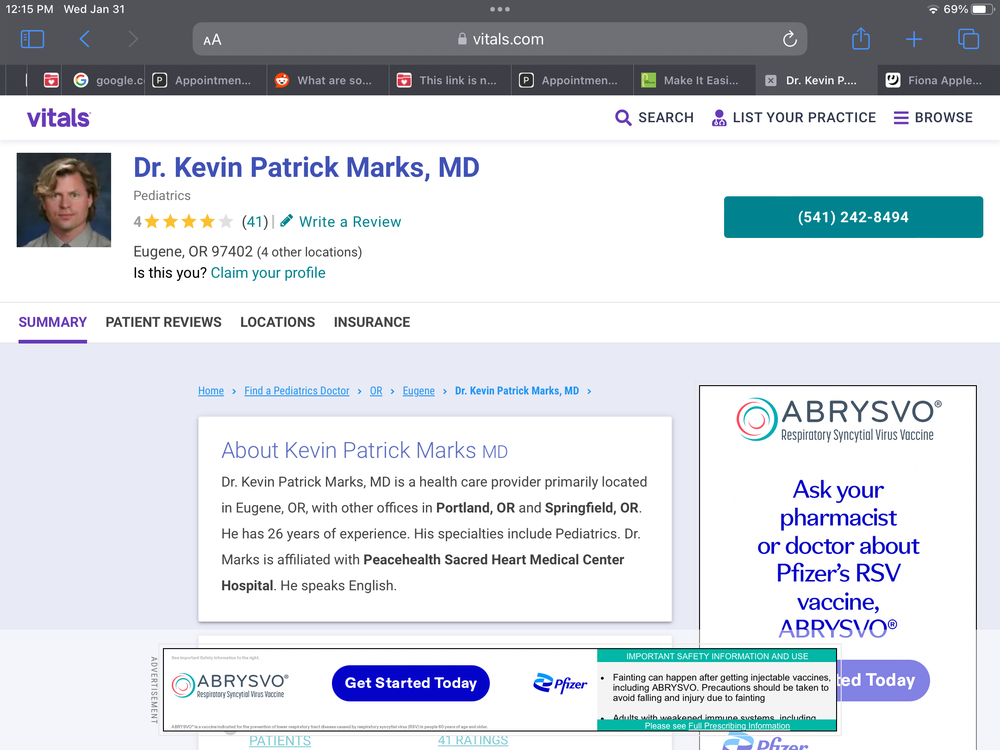1000x750 pixels.
Task: Tap the three-dot multitasking menu
Action: pyautogui.click(x=500, y=9)
